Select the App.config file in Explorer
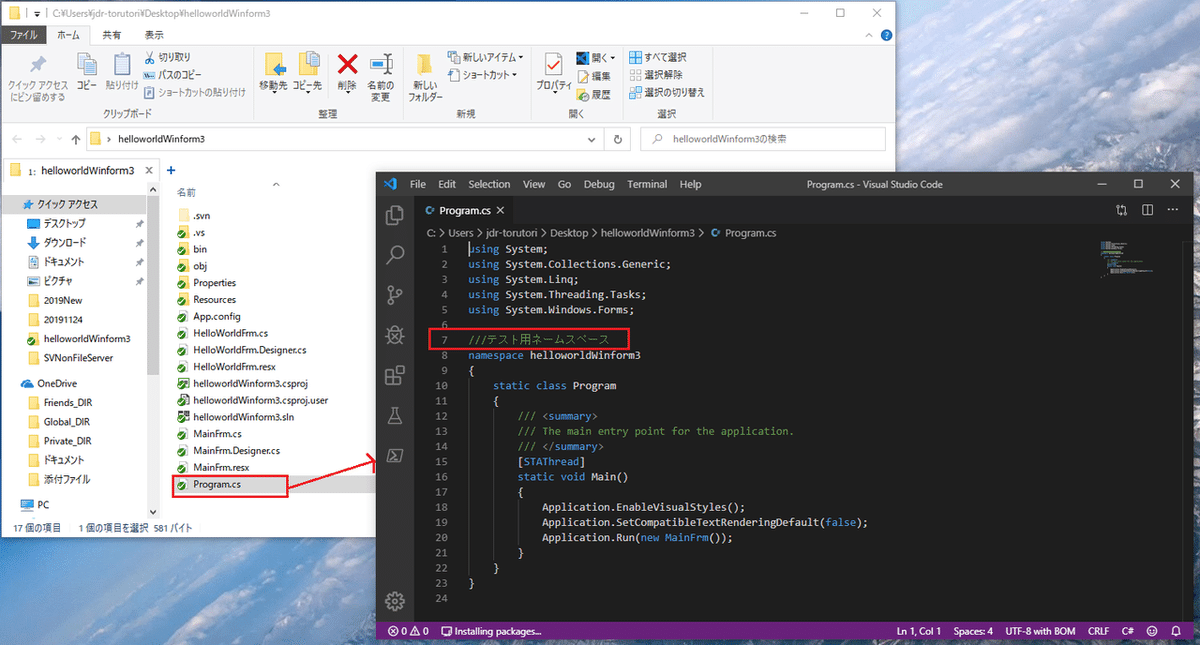This screenshot has width=1200, height=645. (x=216, y=316)
